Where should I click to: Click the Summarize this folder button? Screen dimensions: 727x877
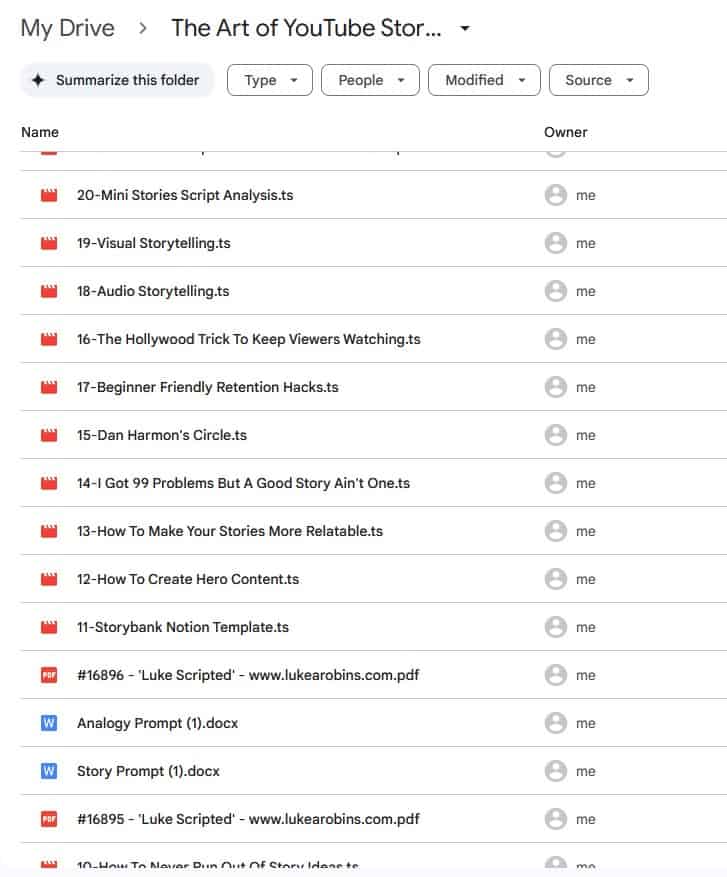click(x=117, y=80)
